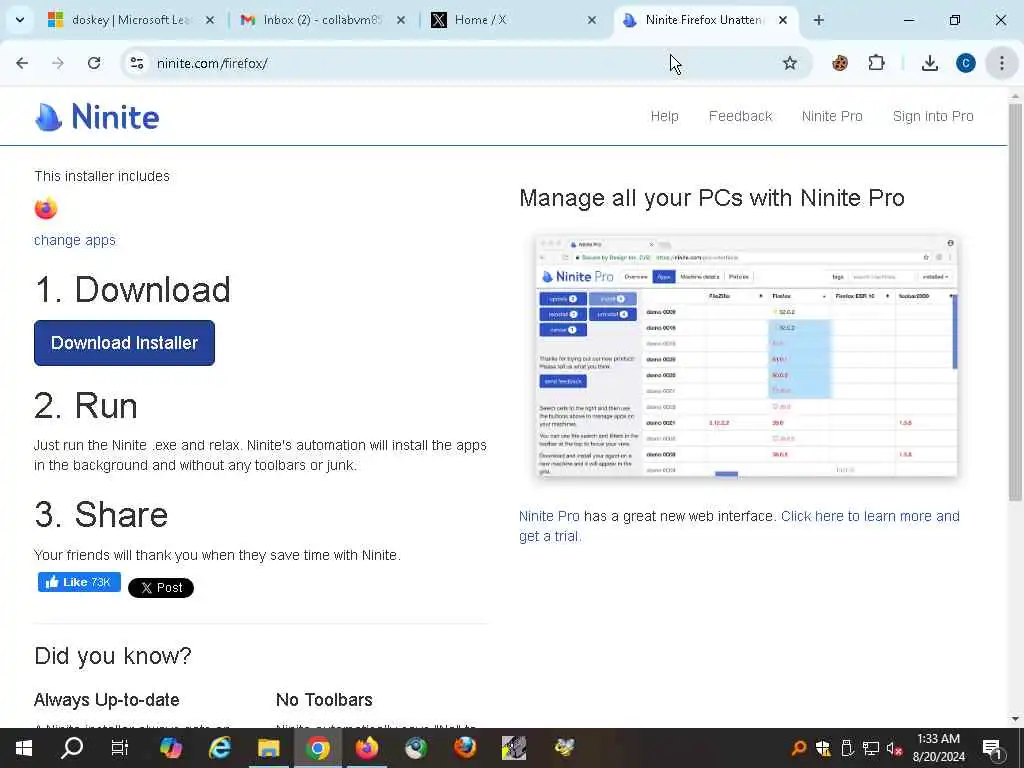
Task: Click the page vertical scrollbar thumb
Action: (1016, 302)
